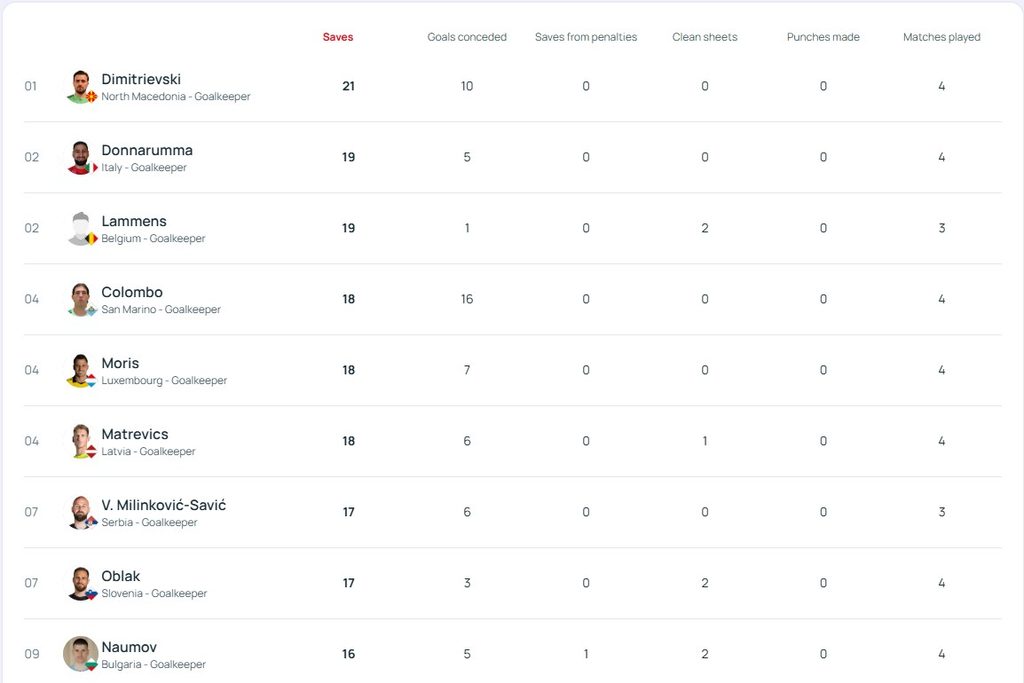Viewport: 1024px width, 683px height.
Task: Click Oblak name link
Action: tap(121, 576)
